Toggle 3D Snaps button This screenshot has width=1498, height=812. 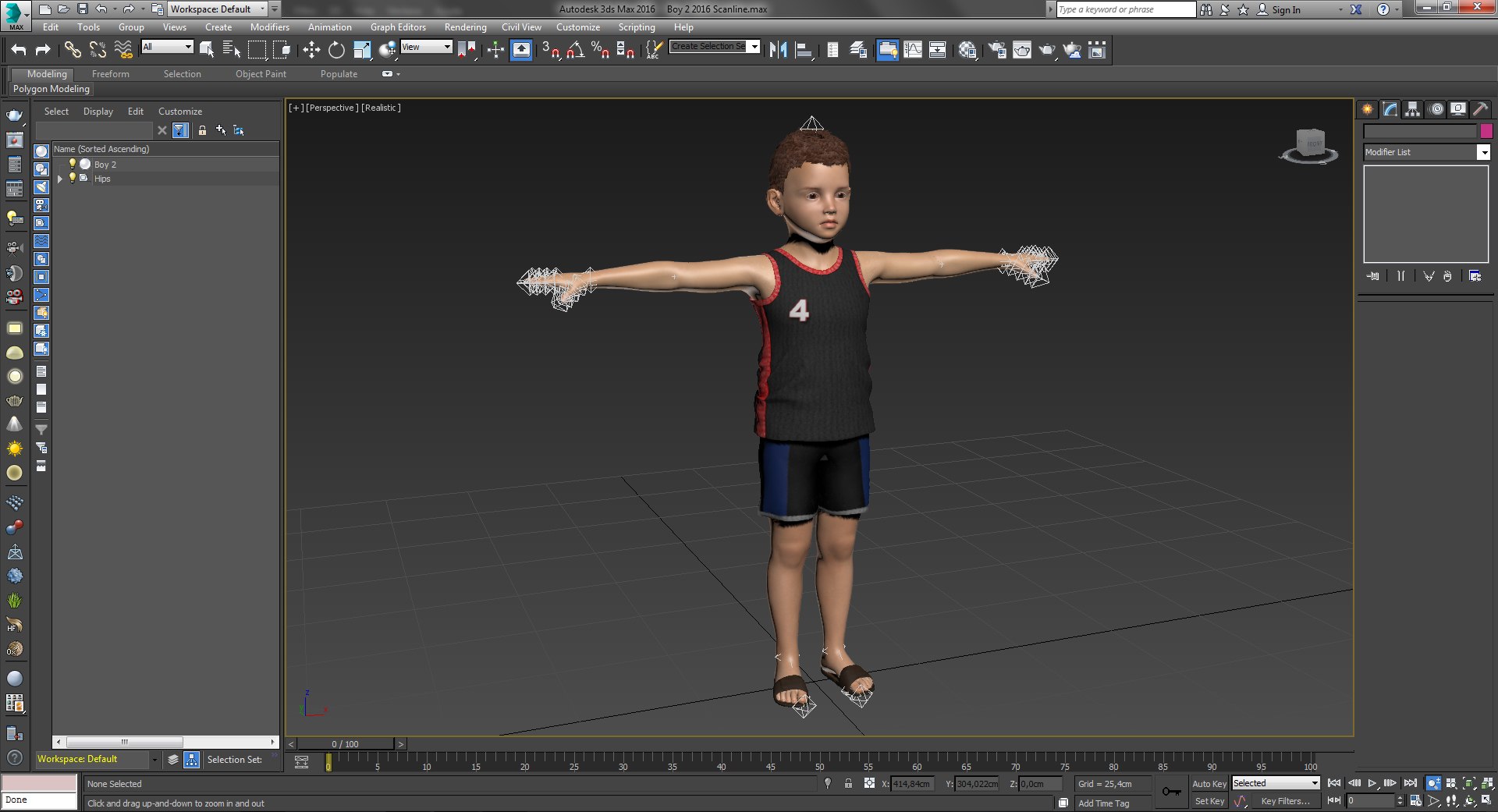(551, 50)
